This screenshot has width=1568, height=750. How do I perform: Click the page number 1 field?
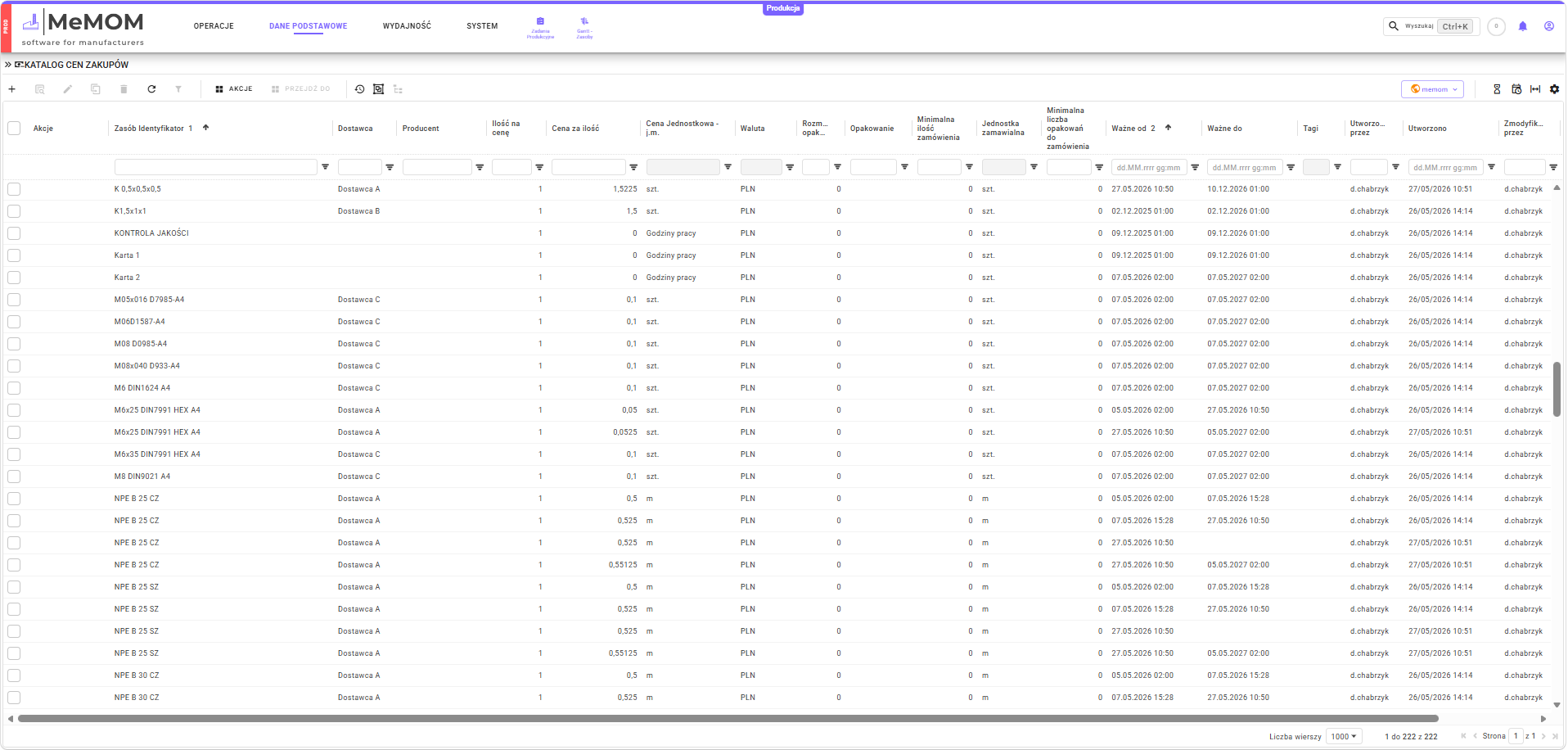[1516, 736]
